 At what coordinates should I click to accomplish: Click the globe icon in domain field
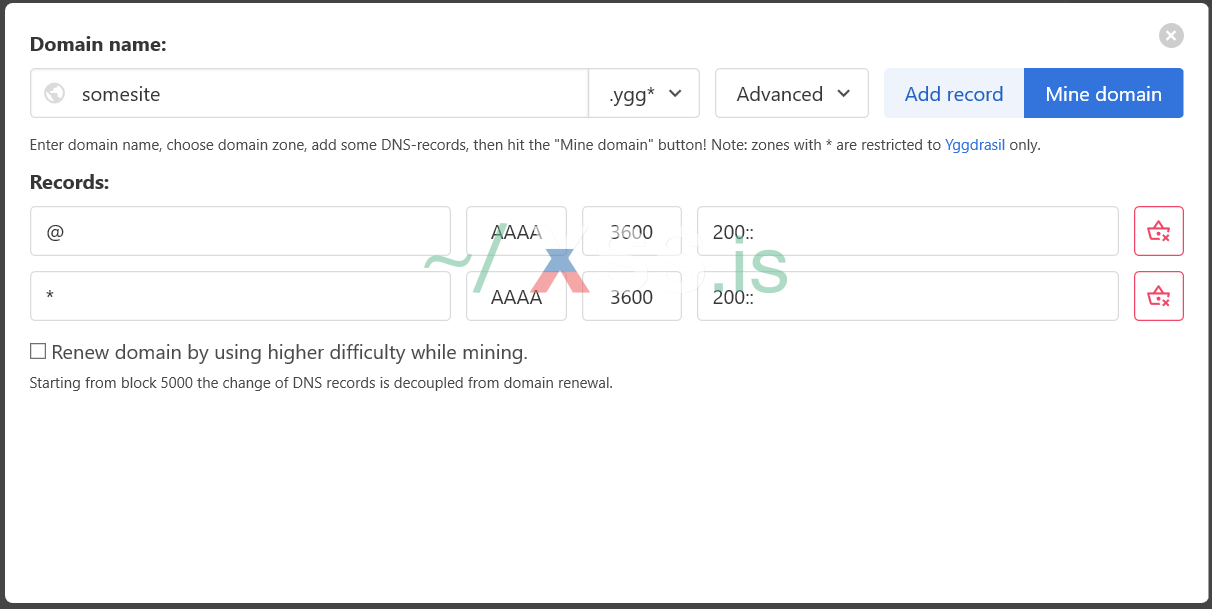click(x=55, y=94)
